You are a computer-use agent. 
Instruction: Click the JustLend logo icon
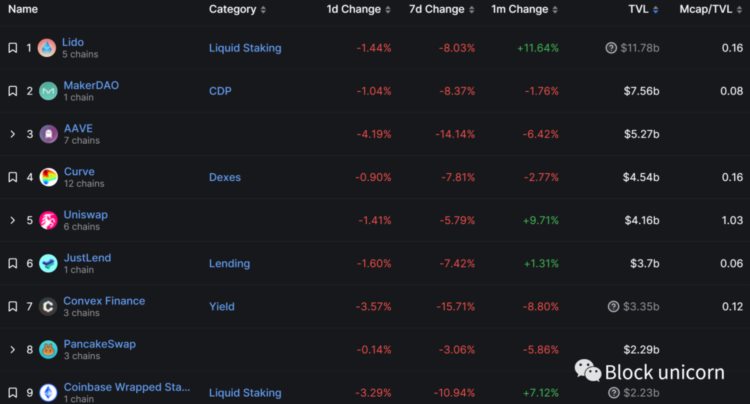click(47, 263)
